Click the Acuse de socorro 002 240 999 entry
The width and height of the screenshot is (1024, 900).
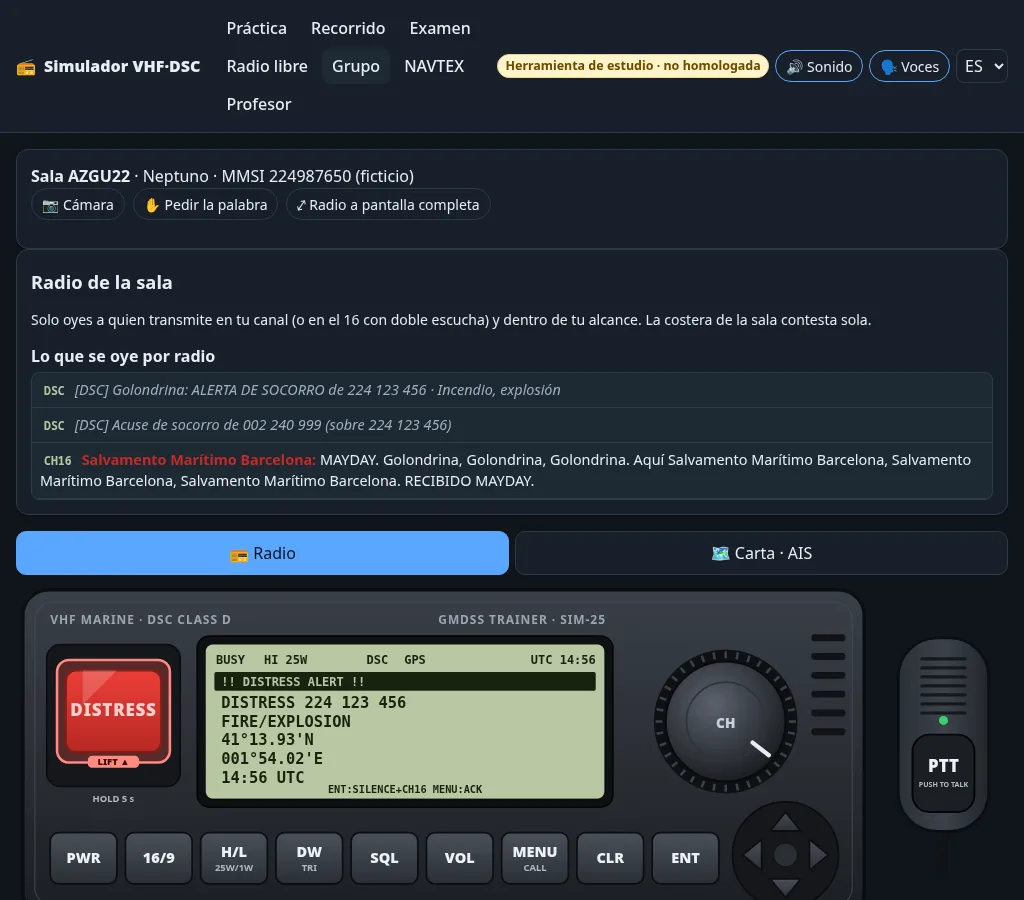512,425
